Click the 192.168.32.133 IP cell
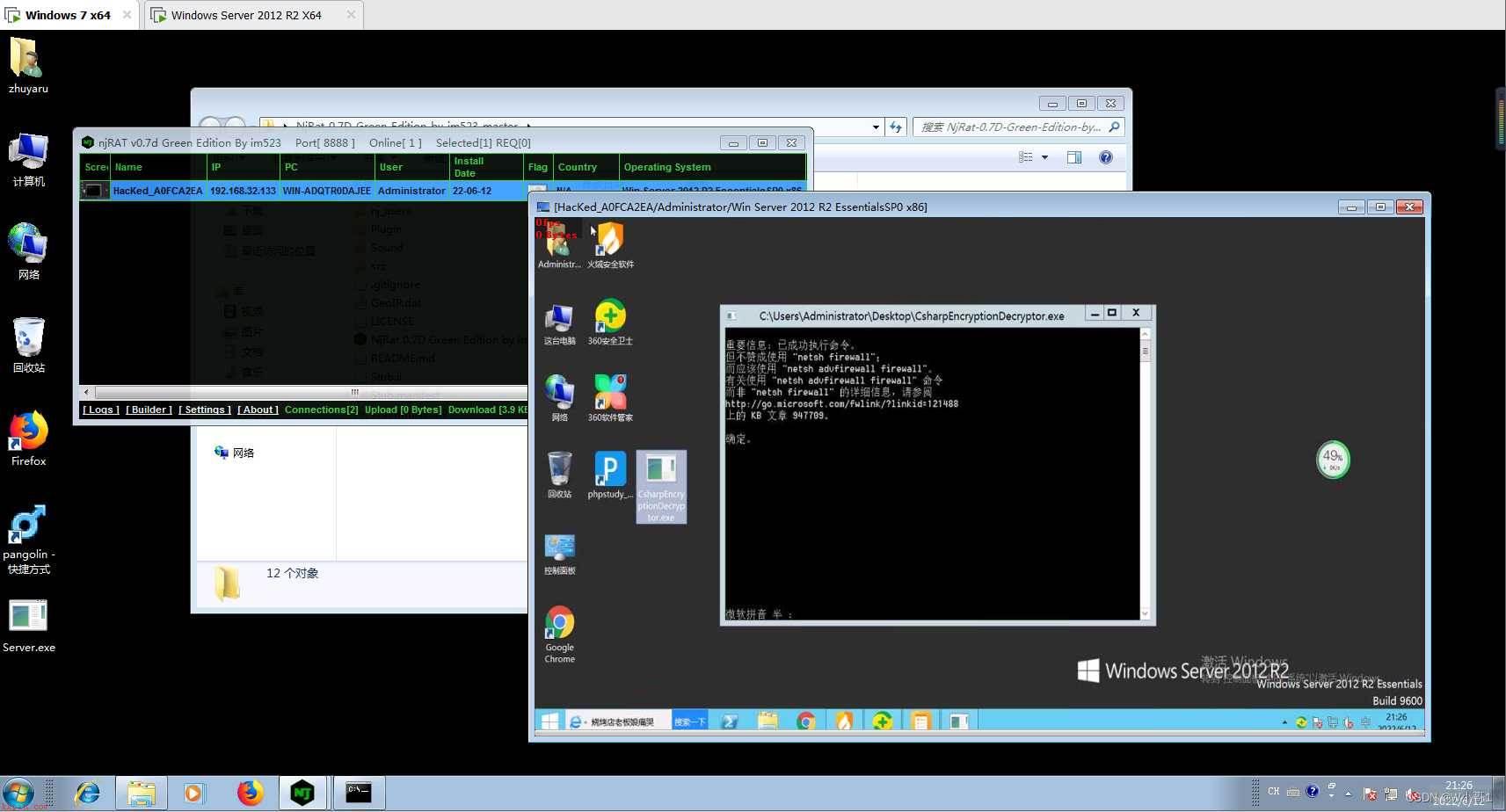The width and height of the screenshot is (1506, 812). pos(243,191)
